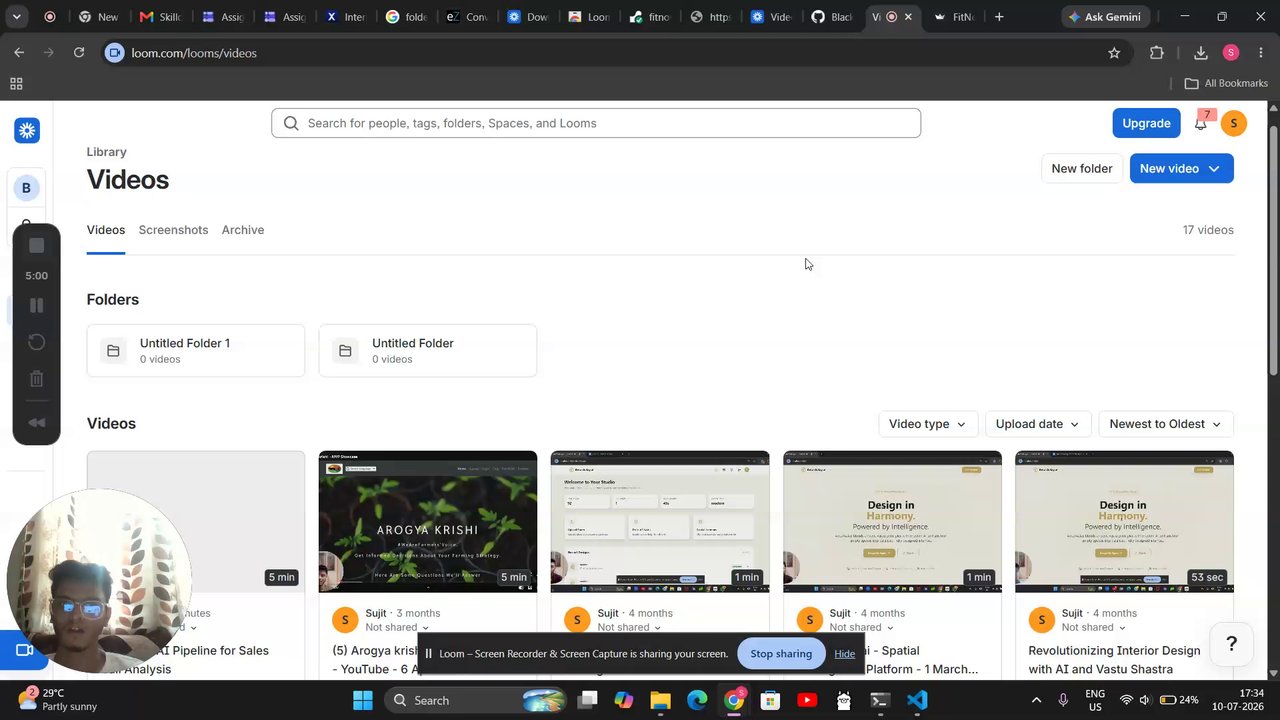The width and height of the screenshot is (1280, 720).
Task: Open the Windows Start menu
Action: pos(362,700)
